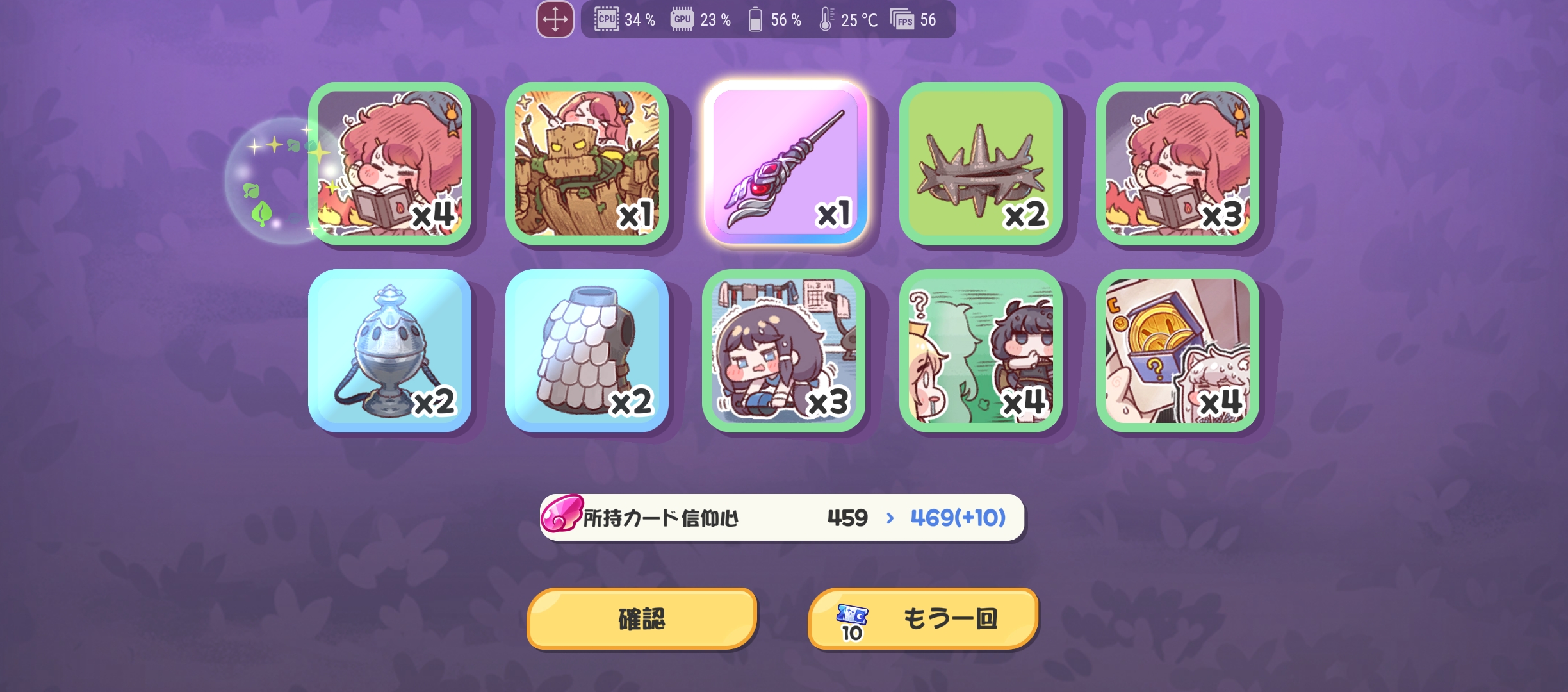This screenshot has height=692, width=1568.
Task: Select the green ghost question mark card x4
Action: click(x=981, y=350)
